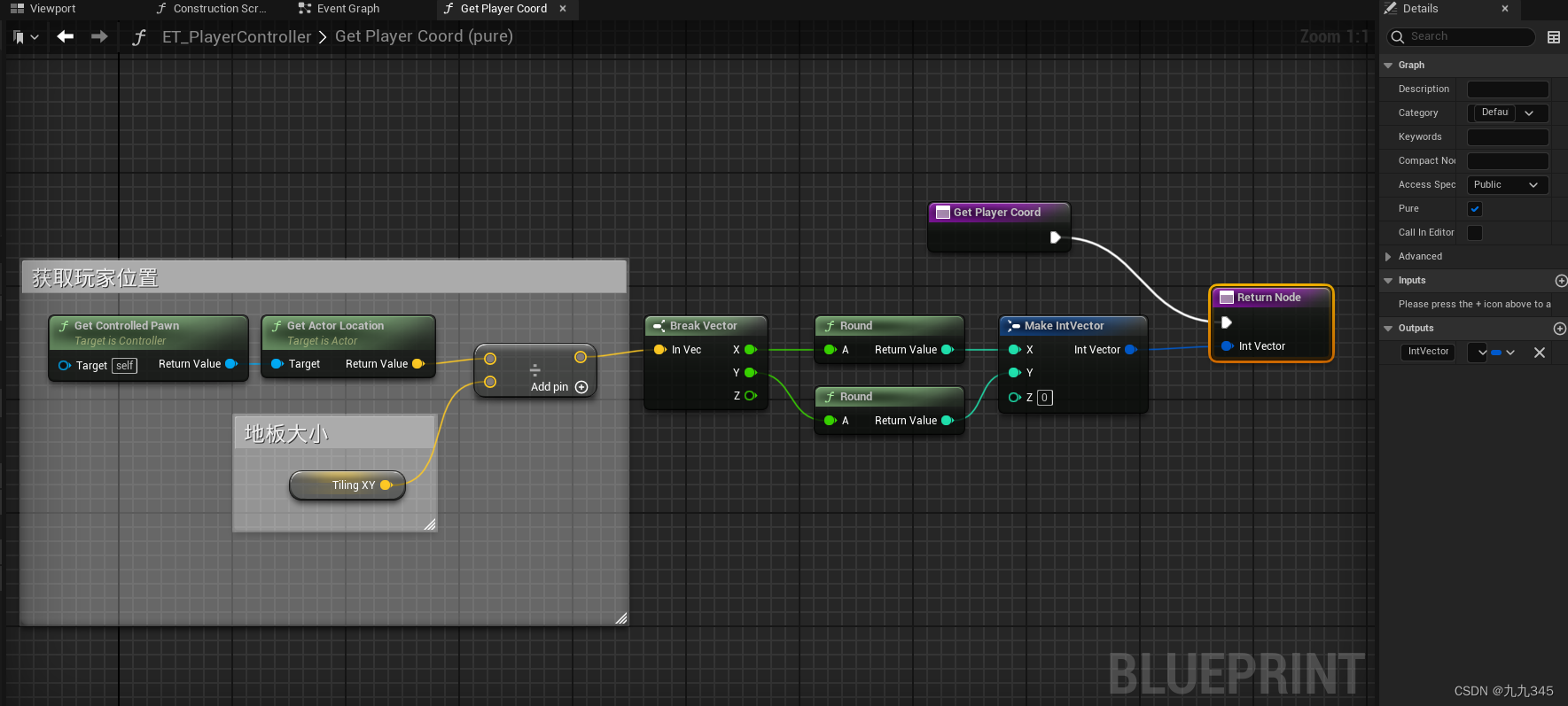Click the X output pin on Break Vector
Image resolution: width=1568 pixels, height=706 pixels.
click(751, 350)
